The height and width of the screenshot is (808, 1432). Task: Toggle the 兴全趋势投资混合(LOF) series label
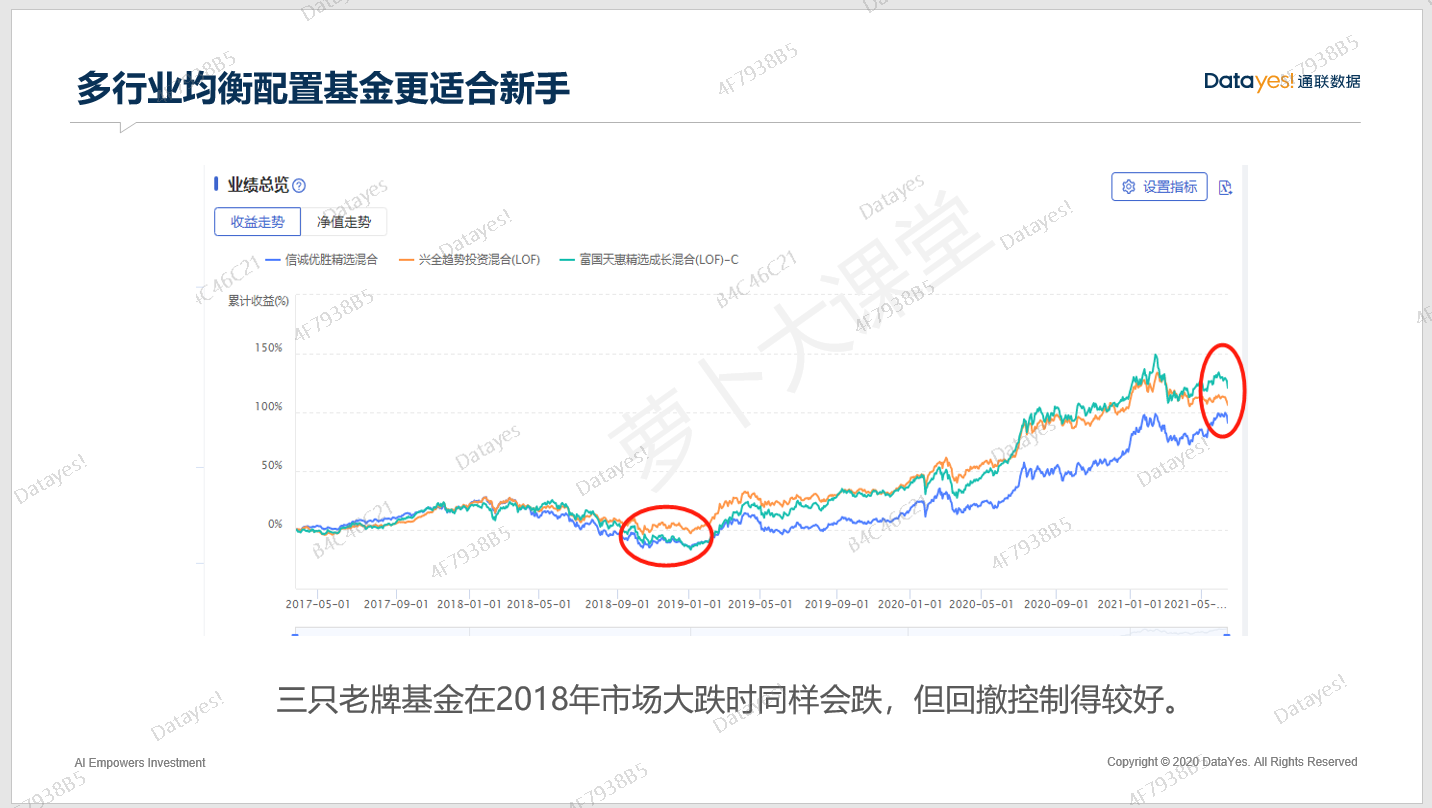point(479,260)
